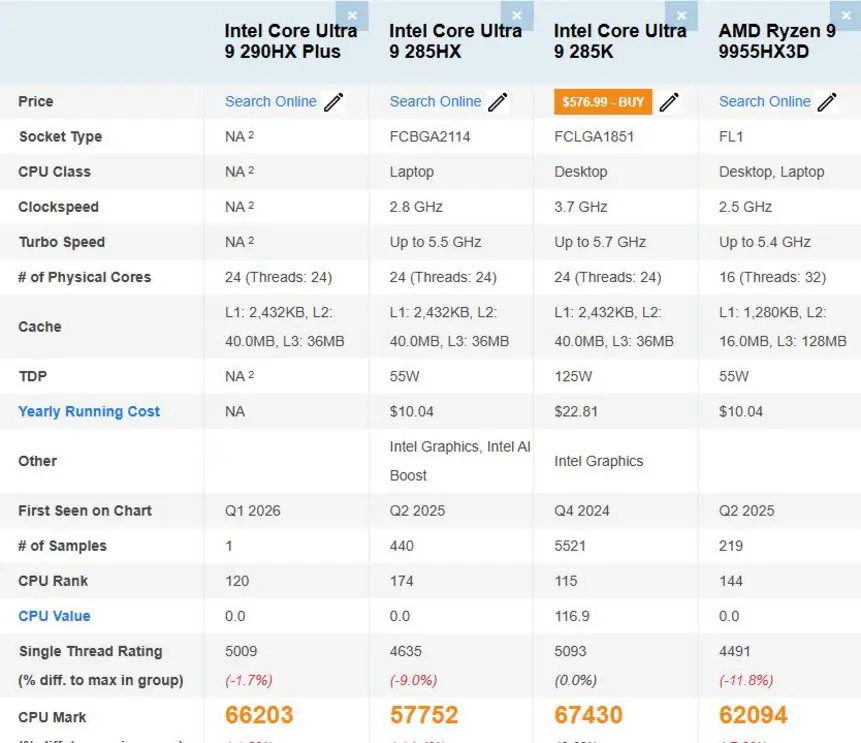Click the pencil icon beside the $576.99 BUY price
This screenshot has height=743, width=861.
tap(669, 101)
